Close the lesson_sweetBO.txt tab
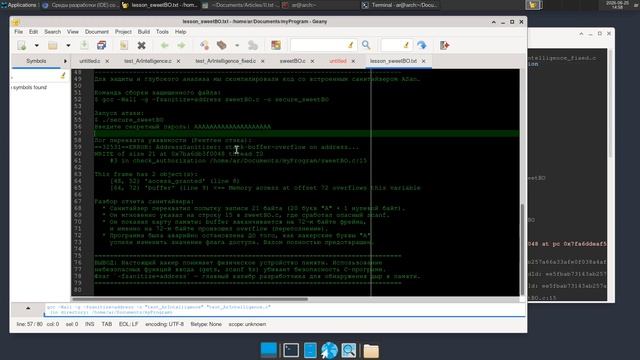Screen dimensions: 640x360 click(x=423, y=61)
